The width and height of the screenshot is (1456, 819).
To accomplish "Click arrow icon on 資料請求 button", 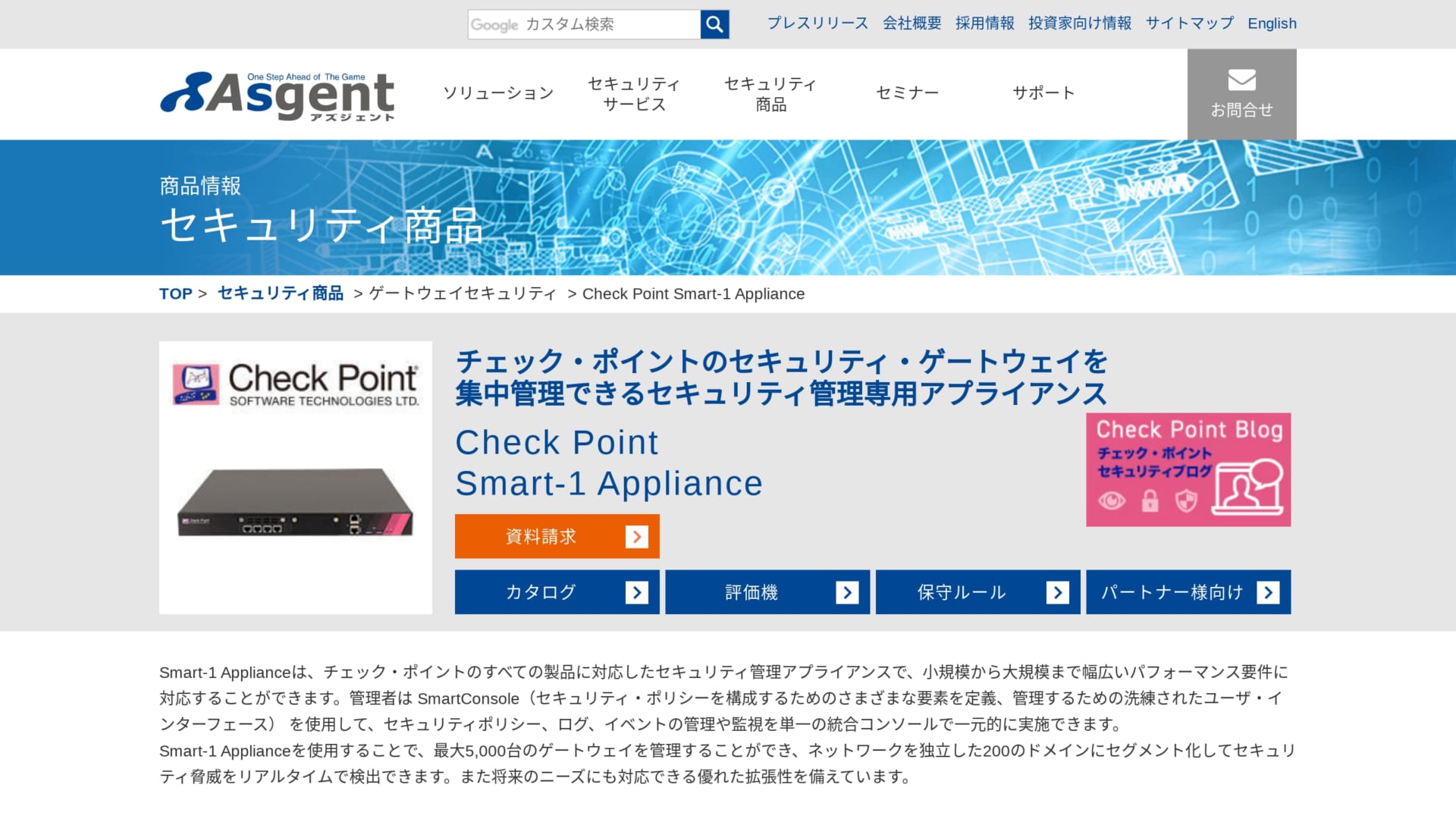I will coord(635,536).
